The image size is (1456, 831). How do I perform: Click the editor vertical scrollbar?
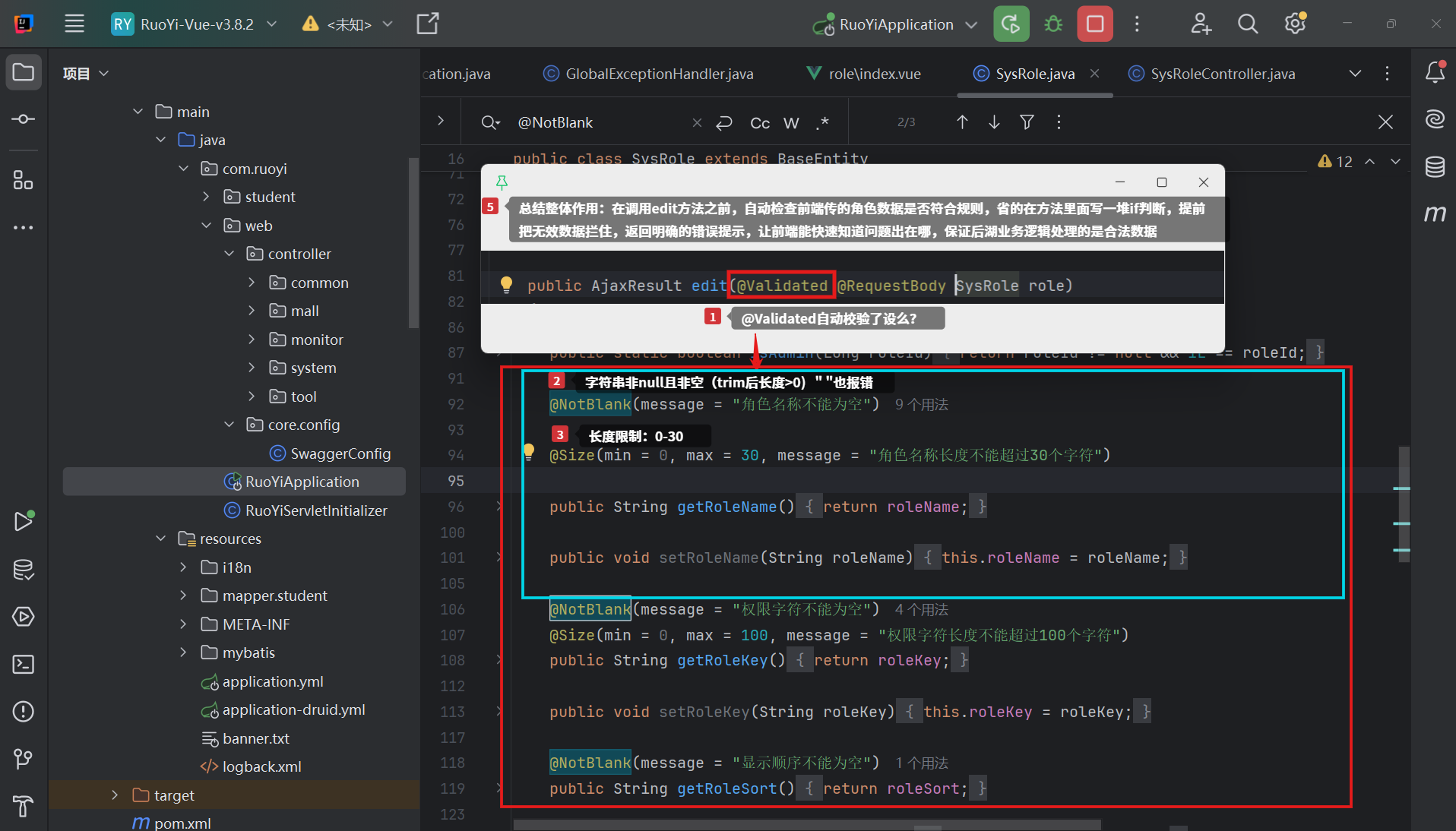pyautogui.click(x=1404, y=504)
